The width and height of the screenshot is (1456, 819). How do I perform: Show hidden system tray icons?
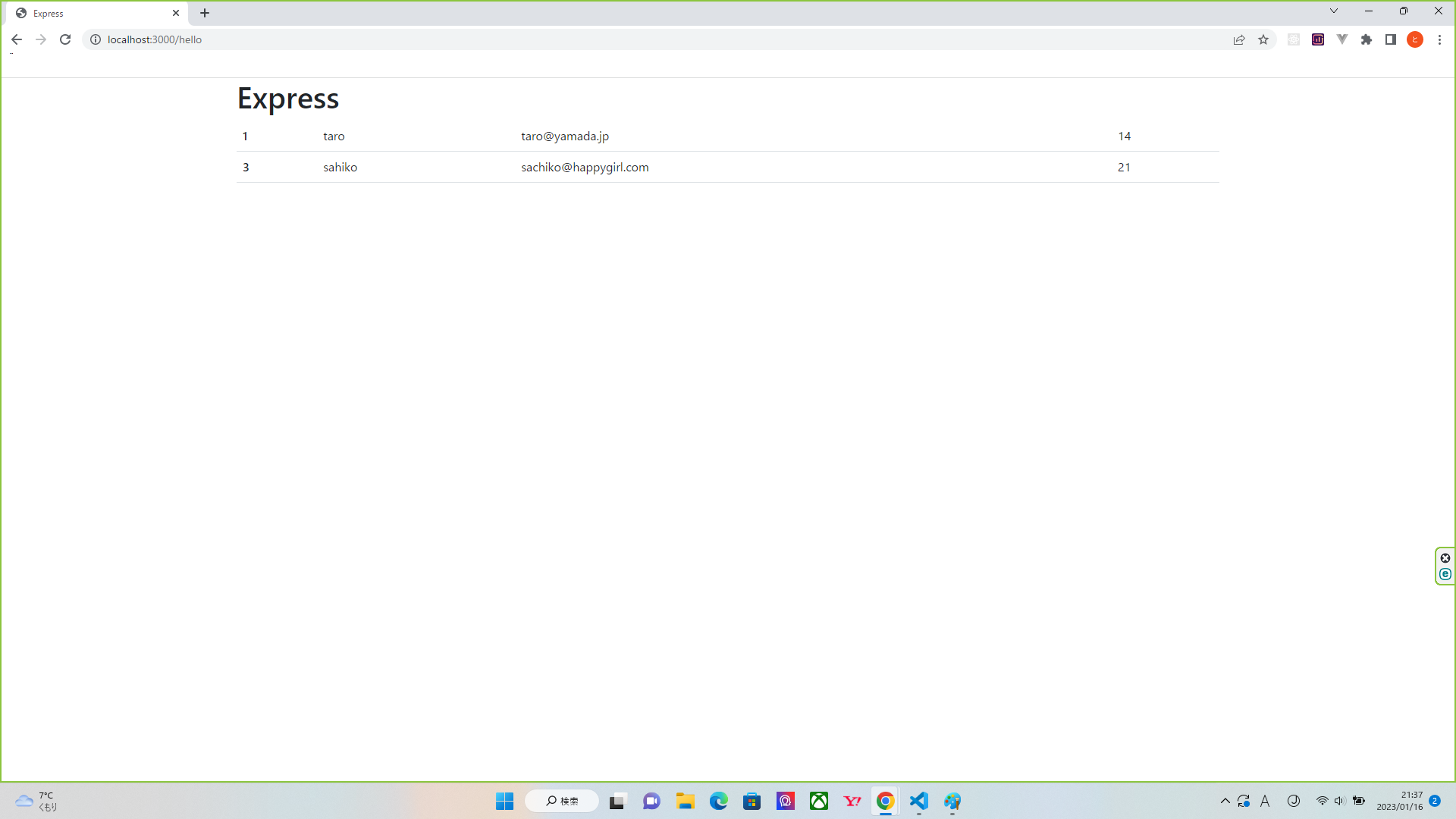[1225, 801]
